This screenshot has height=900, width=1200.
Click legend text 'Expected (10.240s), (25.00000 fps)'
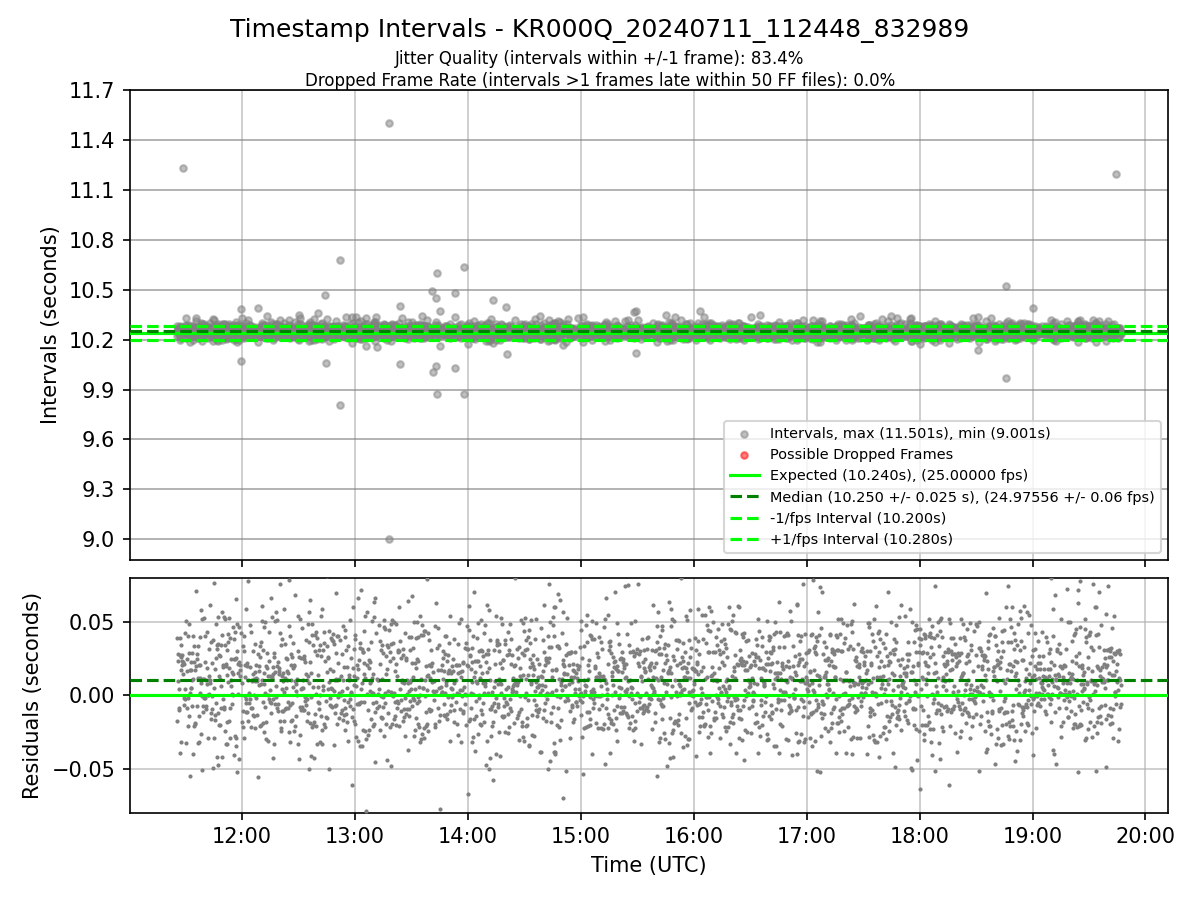pos(899,475)
